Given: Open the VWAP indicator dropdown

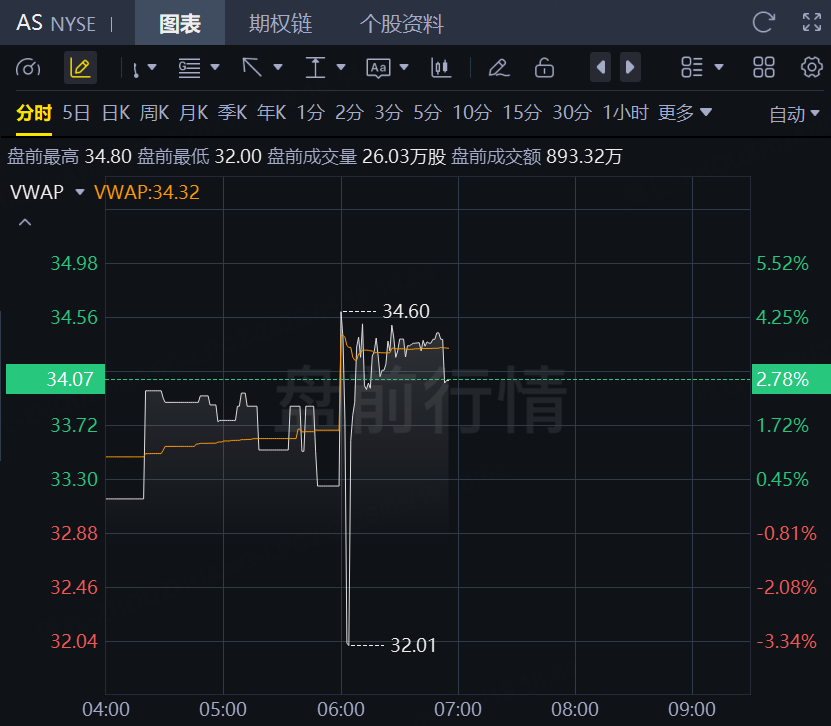Looking at the screenshot, I should coord(47,192).
